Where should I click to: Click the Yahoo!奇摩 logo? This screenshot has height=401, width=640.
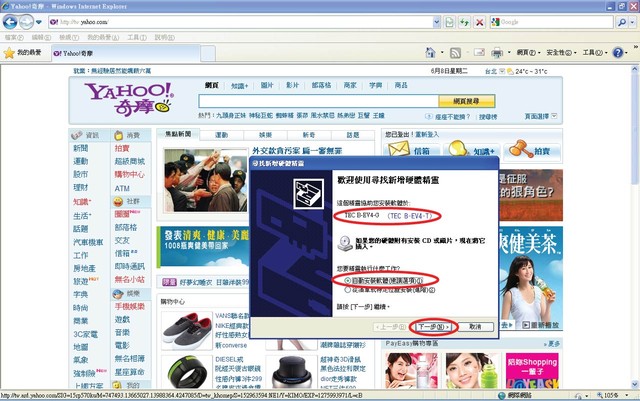(129, 99)
